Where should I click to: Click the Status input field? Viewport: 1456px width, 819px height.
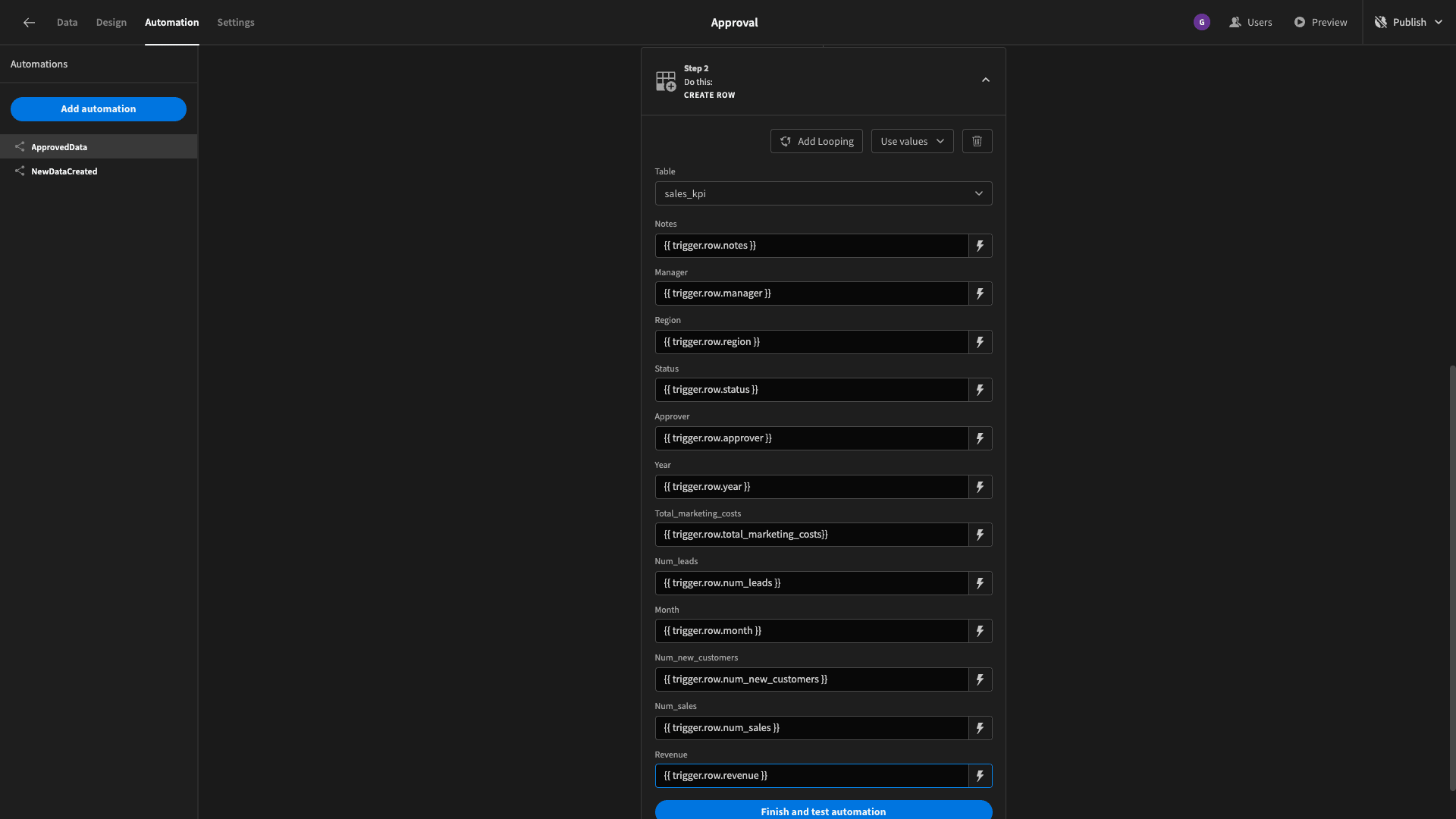click(x=811, y=390)
